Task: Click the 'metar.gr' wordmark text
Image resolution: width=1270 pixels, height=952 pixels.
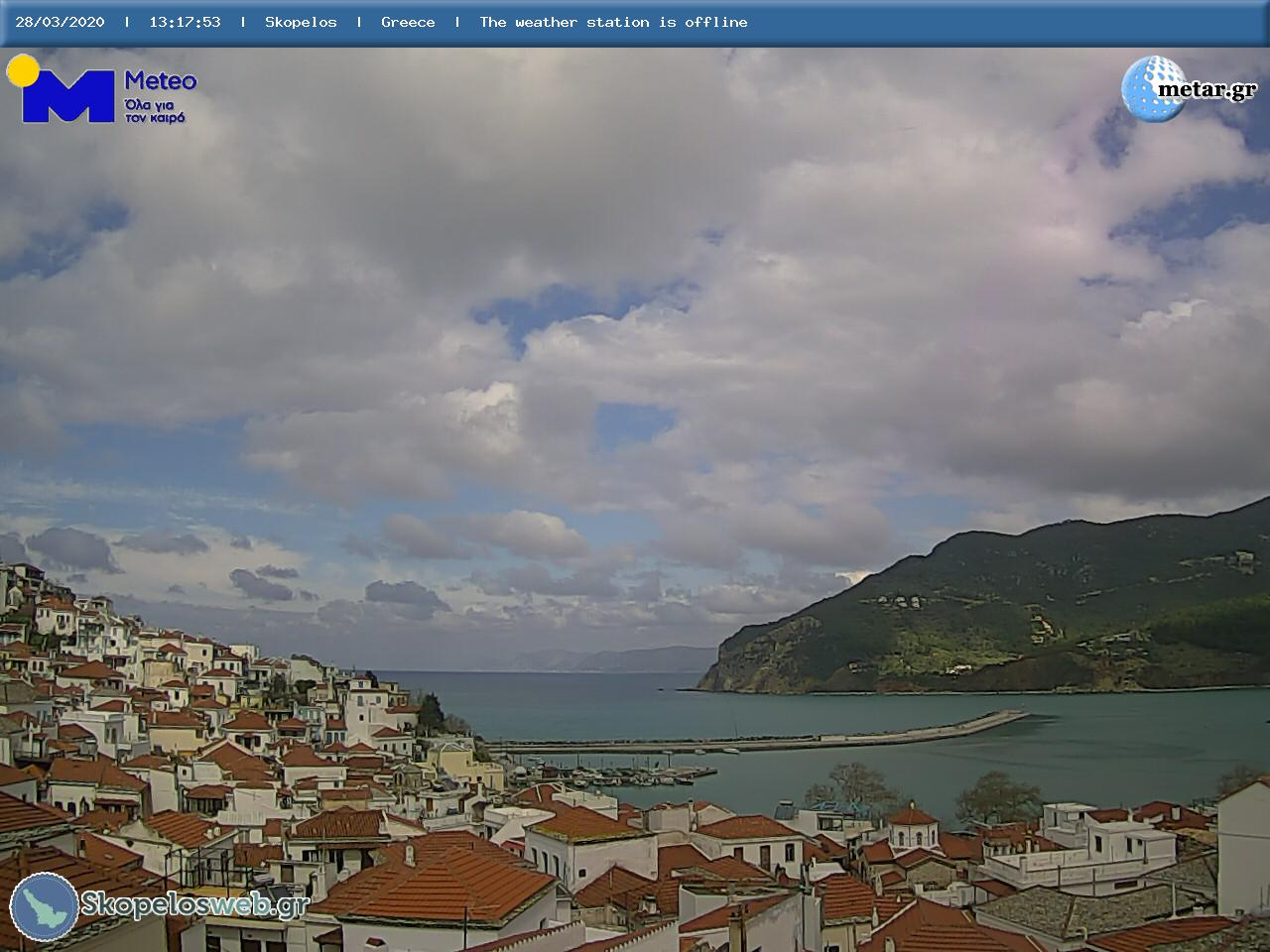Action: tap(1206, 90)
